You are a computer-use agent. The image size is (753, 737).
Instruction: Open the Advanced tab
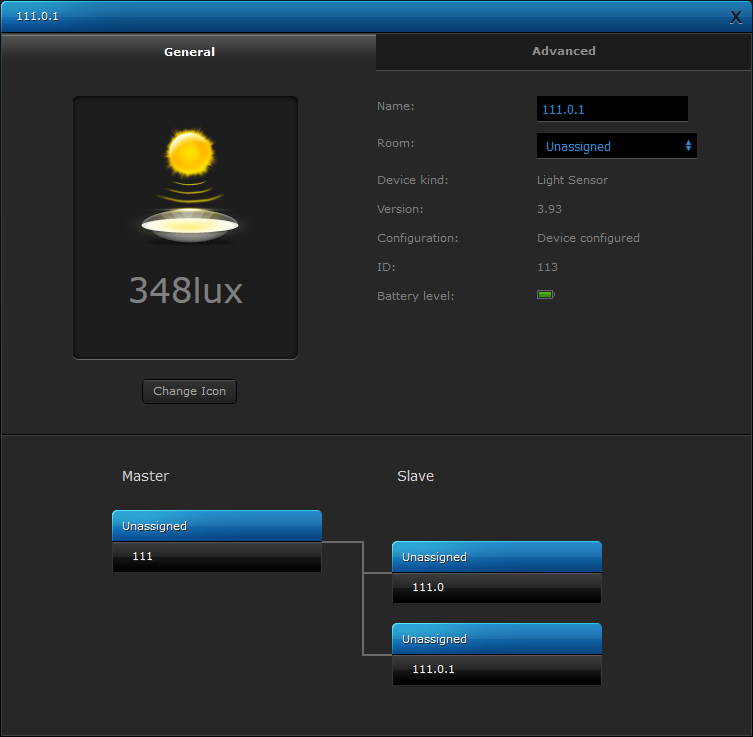point(564,51)
